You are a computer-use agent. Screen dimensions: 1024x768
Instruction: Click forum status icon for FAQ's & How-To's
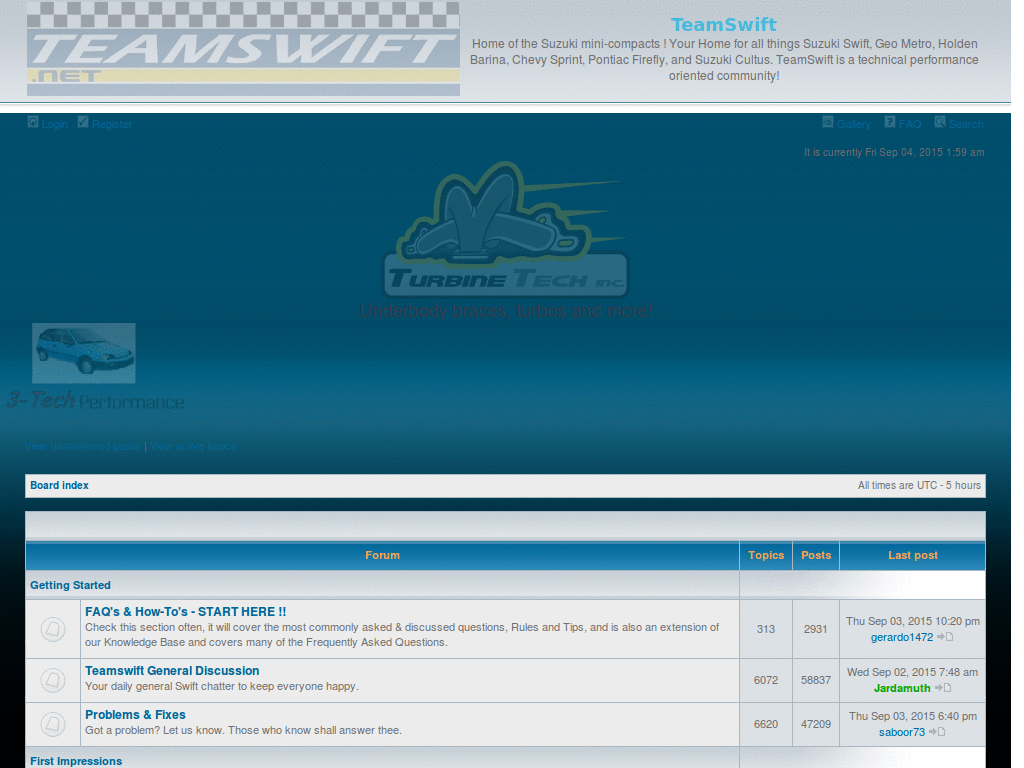[53, 629]
